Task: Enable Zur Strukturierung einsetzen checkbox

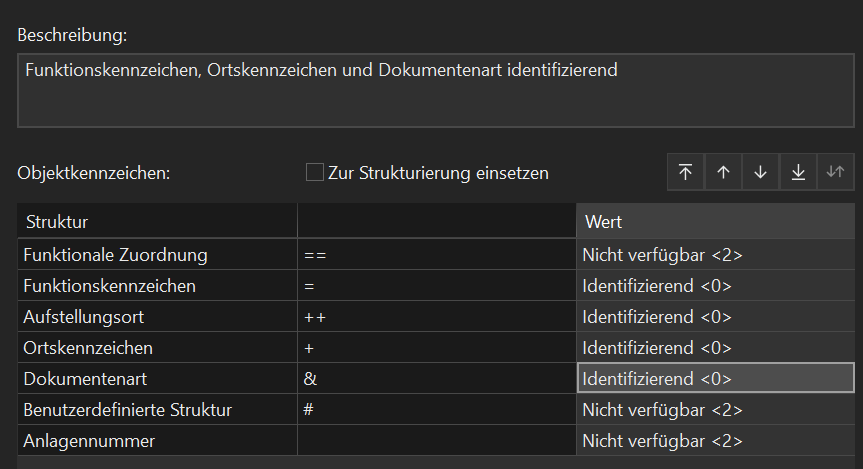Action: (314, 172)
